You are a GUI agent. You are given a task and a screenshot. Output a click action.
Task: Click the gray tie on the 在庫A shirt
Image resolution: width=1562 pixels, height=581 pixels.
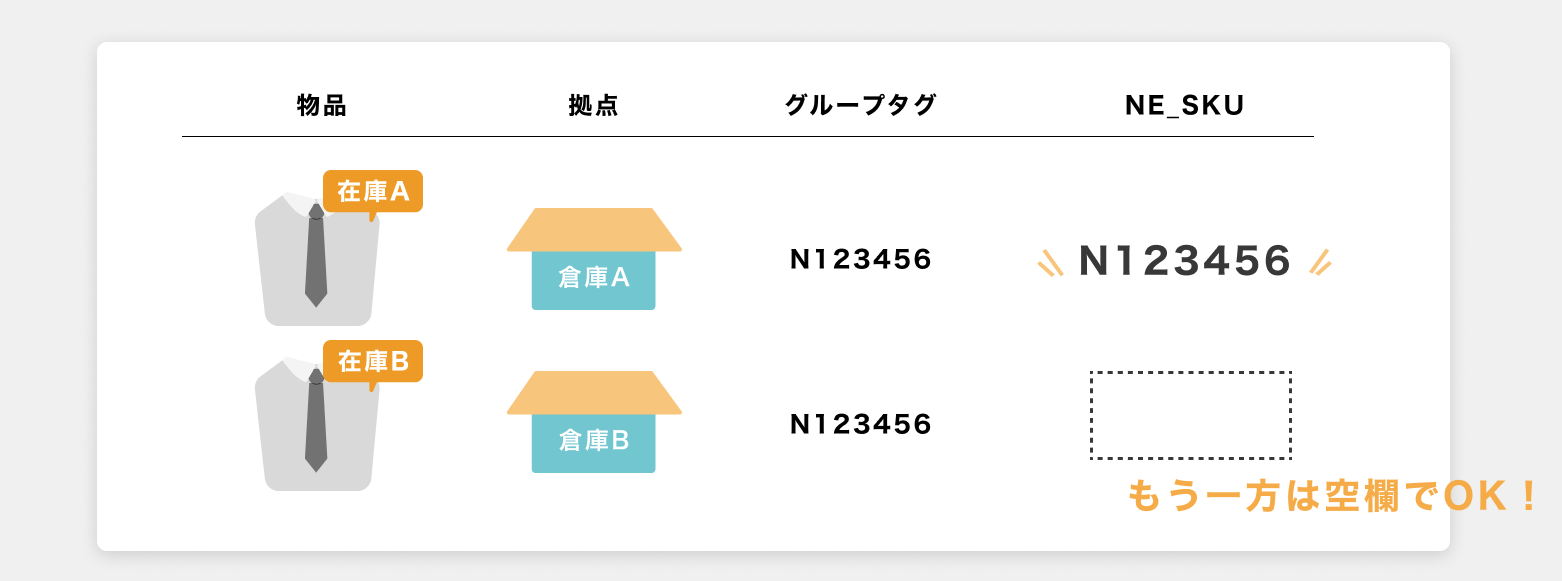(x=316, y=255)
